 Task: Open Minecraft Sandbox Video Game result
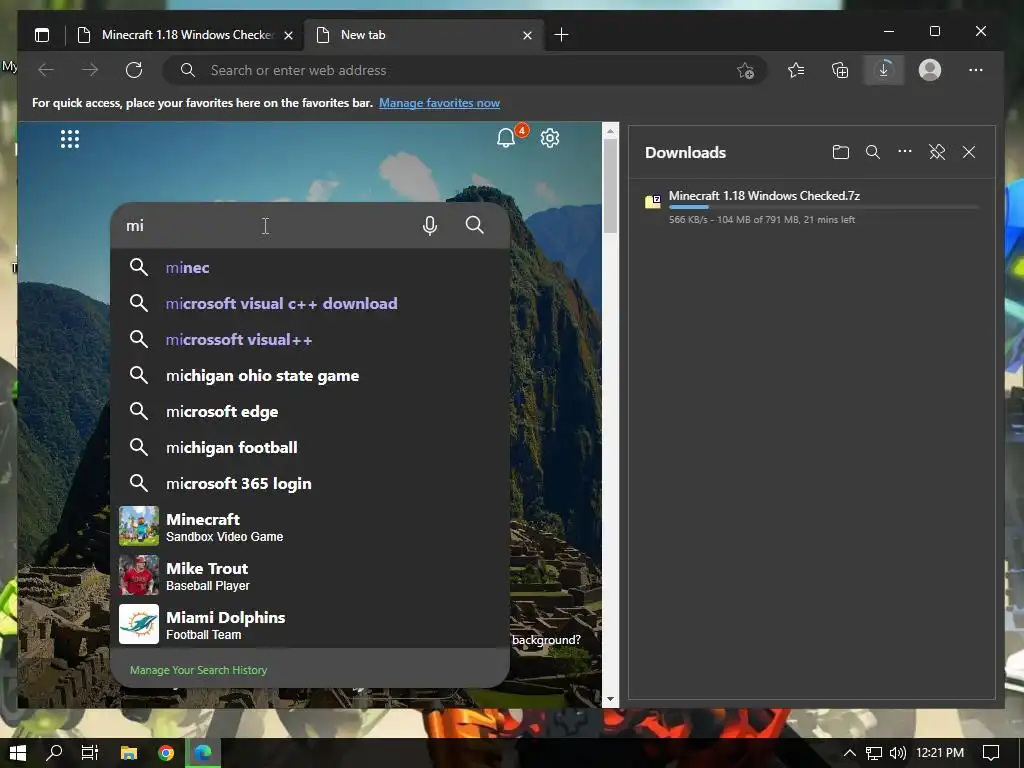coord(310,526)
